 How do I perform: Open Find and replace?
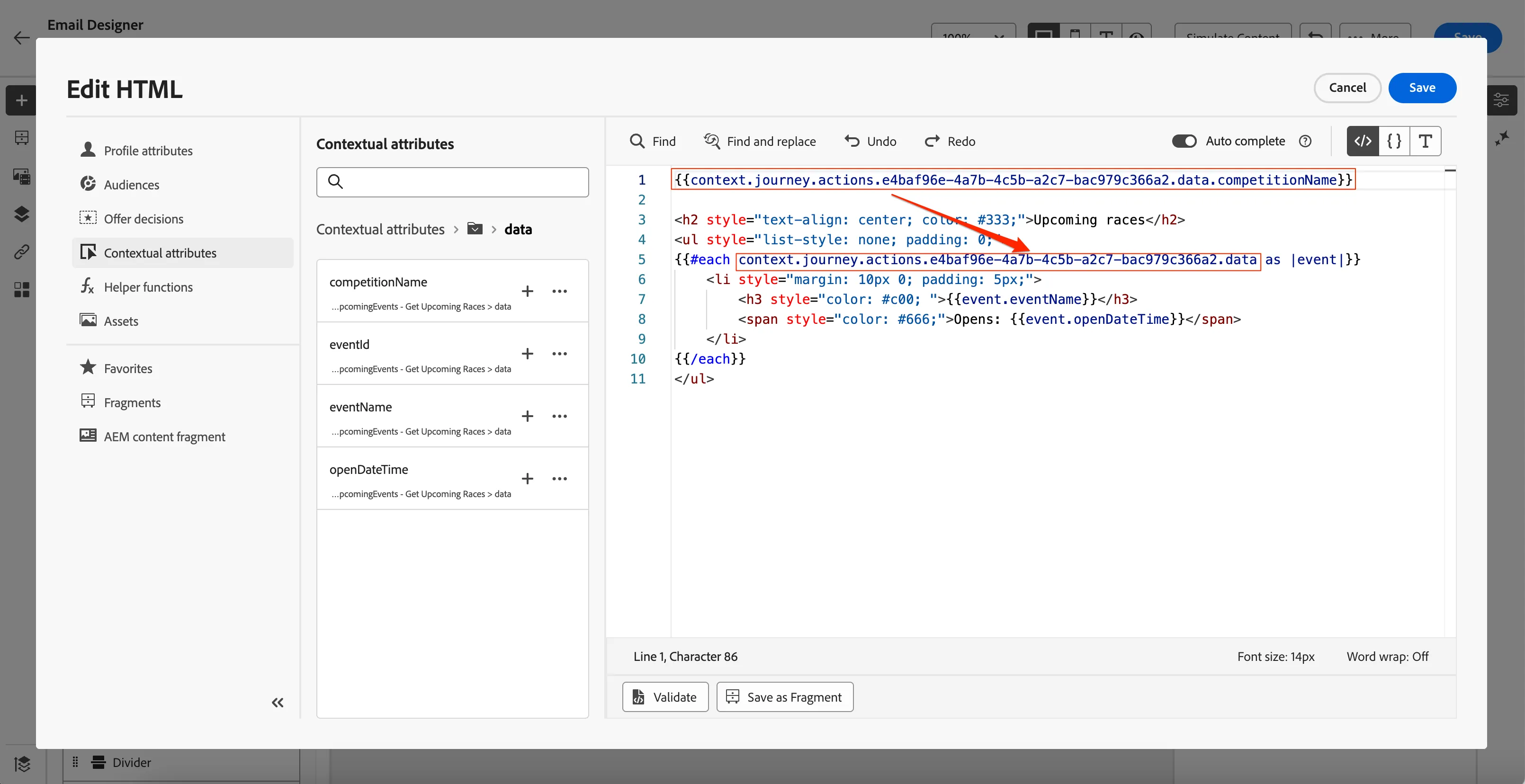pyautogui.click(x=760, y=141)
